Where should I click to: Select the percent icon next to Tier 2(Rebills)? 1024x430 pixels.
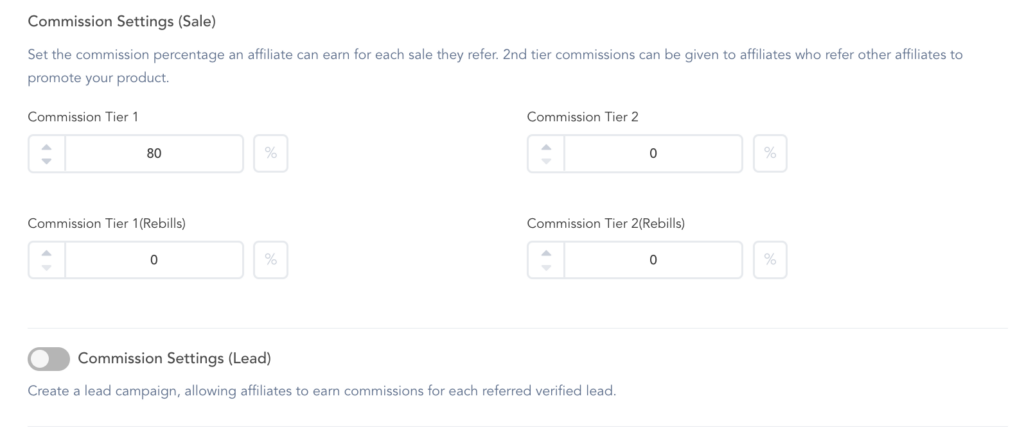click(769, 260)
